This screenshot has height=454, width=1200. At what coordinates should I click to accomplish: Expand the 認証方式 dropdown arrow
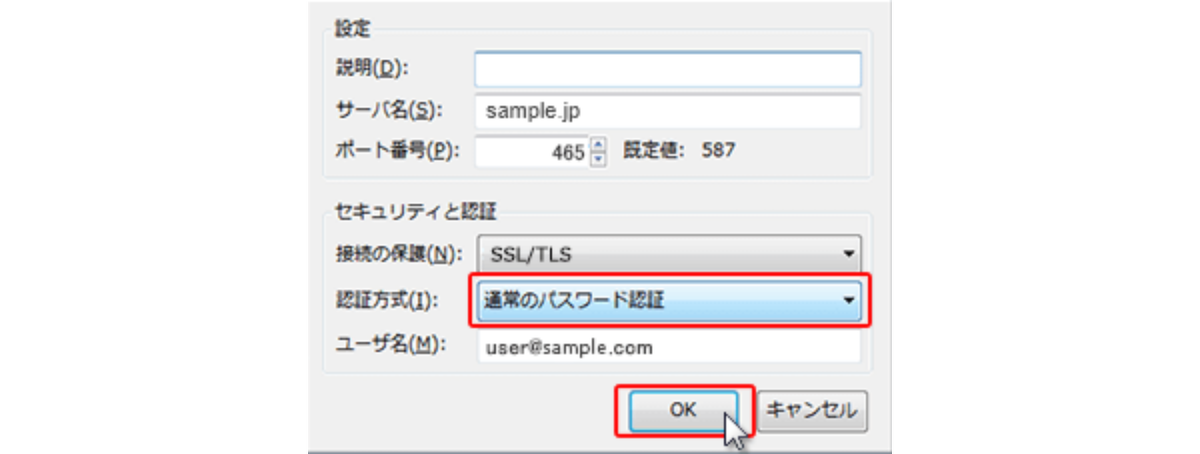pos(848,298)
